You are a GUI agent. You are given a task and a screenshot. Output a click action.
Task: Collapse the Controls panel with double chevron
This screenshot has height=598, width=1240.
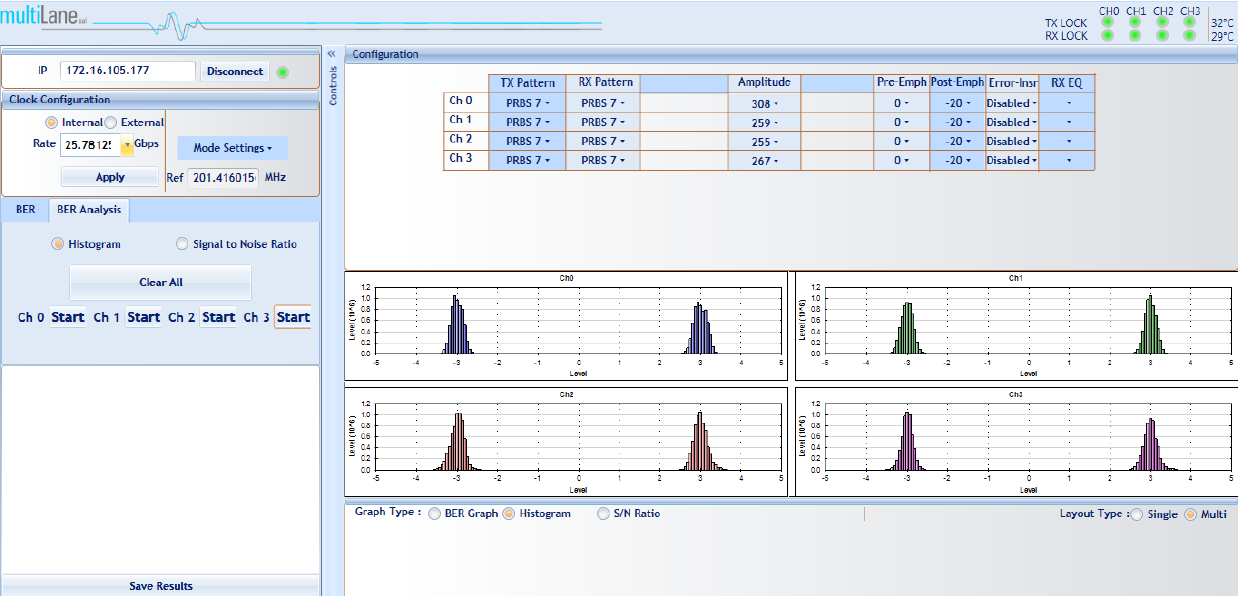[x=331, y=54]
